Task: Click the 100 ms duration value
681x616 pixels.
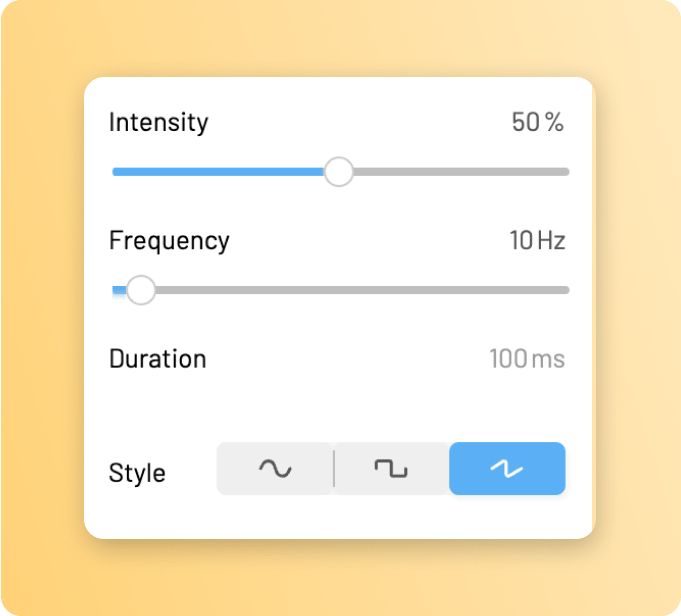Action: click(x=526, y=359)
